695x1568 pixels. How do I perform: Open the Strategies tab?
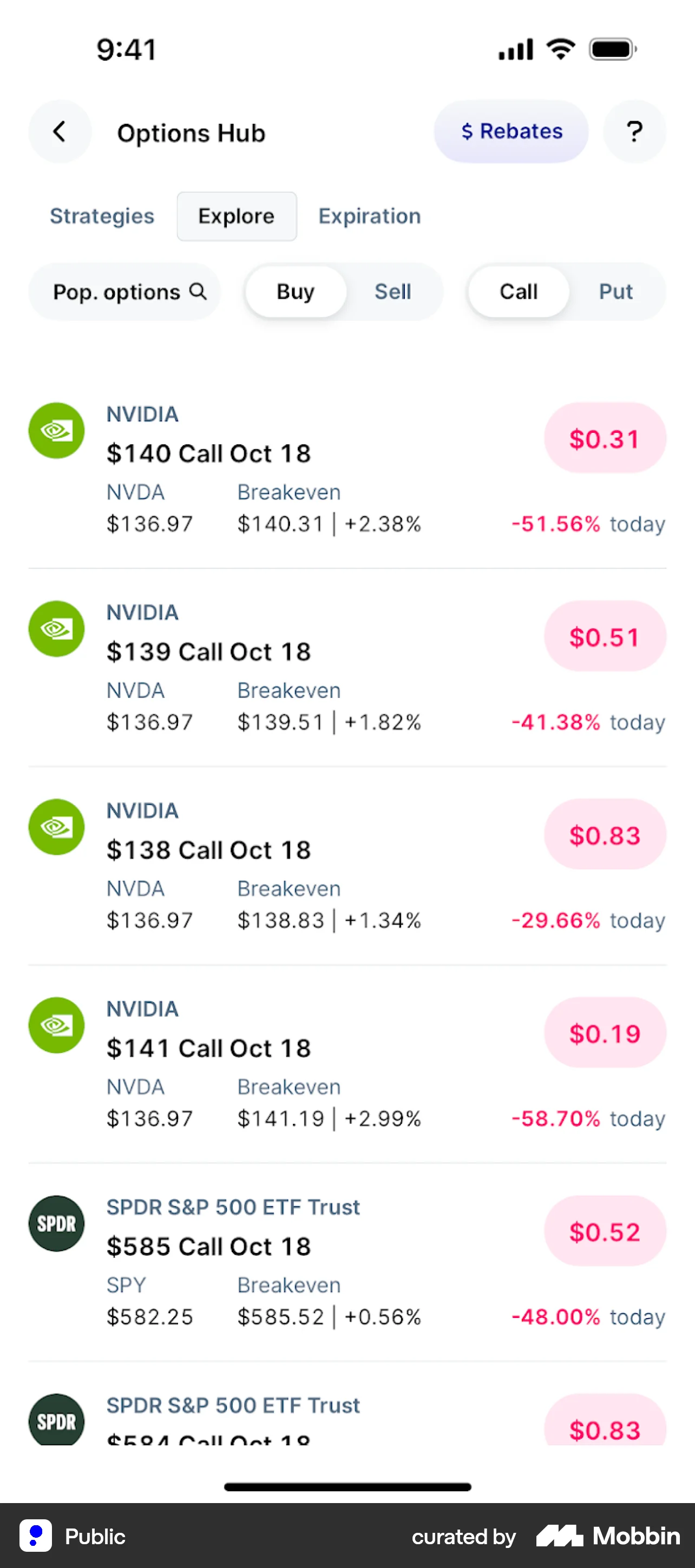click(x=102, y=216)
